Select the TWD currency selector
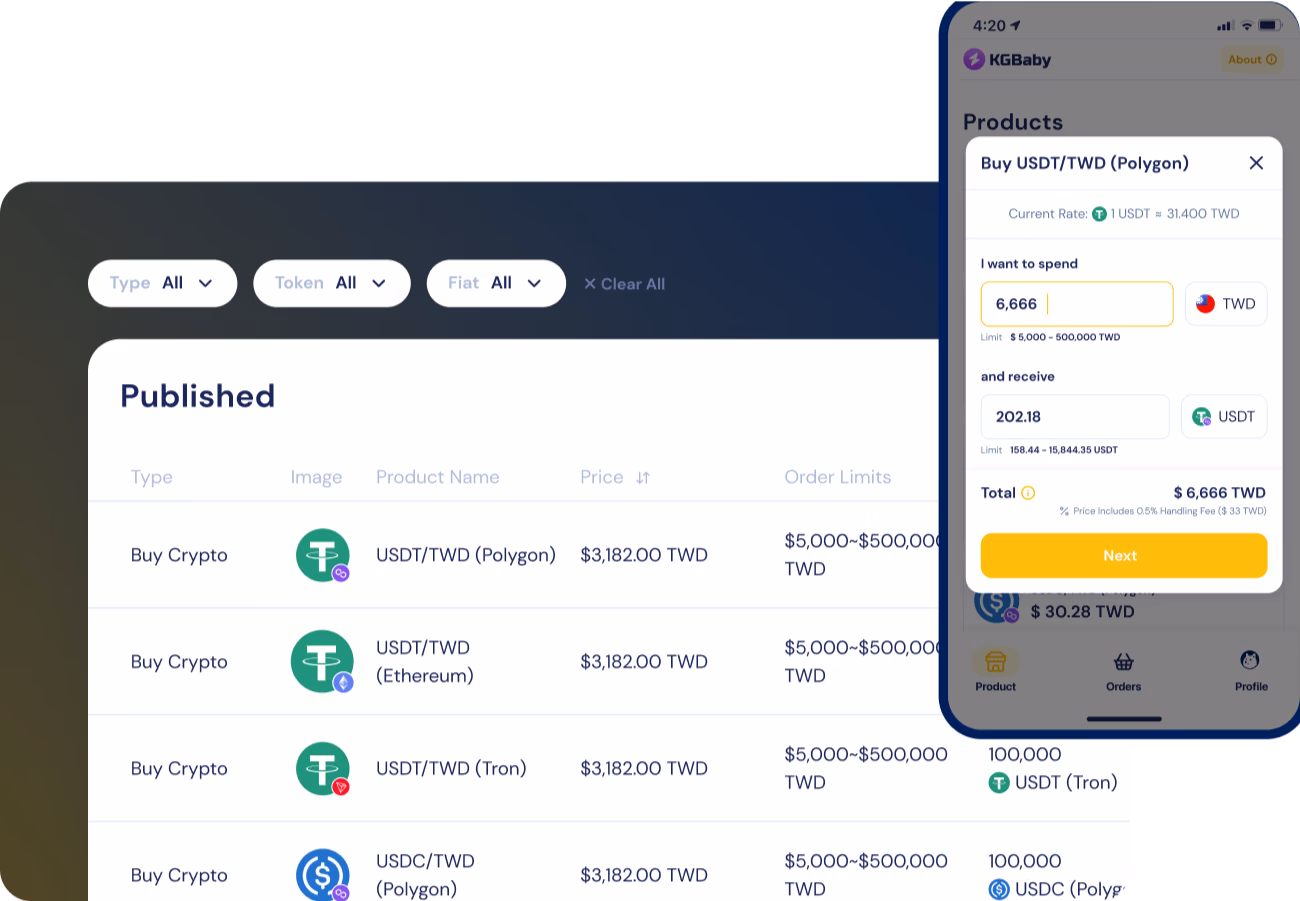The height and width of the screenshot is (901, 1300). pyautogui.click(x=1225, y=304)
